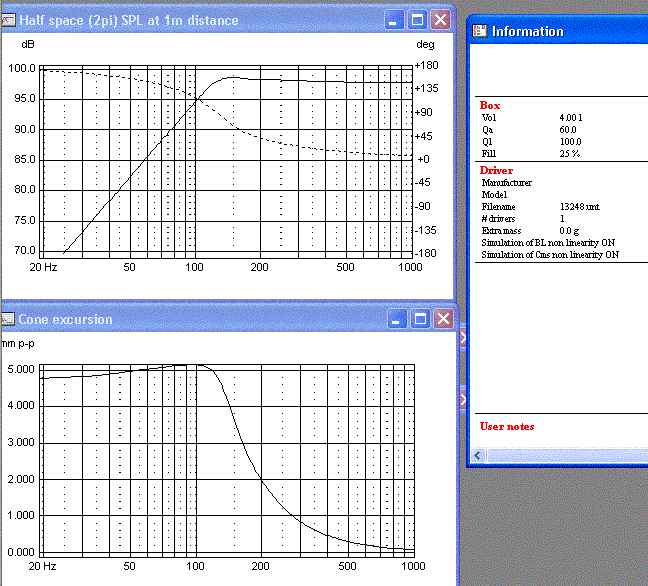Screen dimensions: 648x586
Task: Close the Cone excursion window
Action: tap(443, 319)
